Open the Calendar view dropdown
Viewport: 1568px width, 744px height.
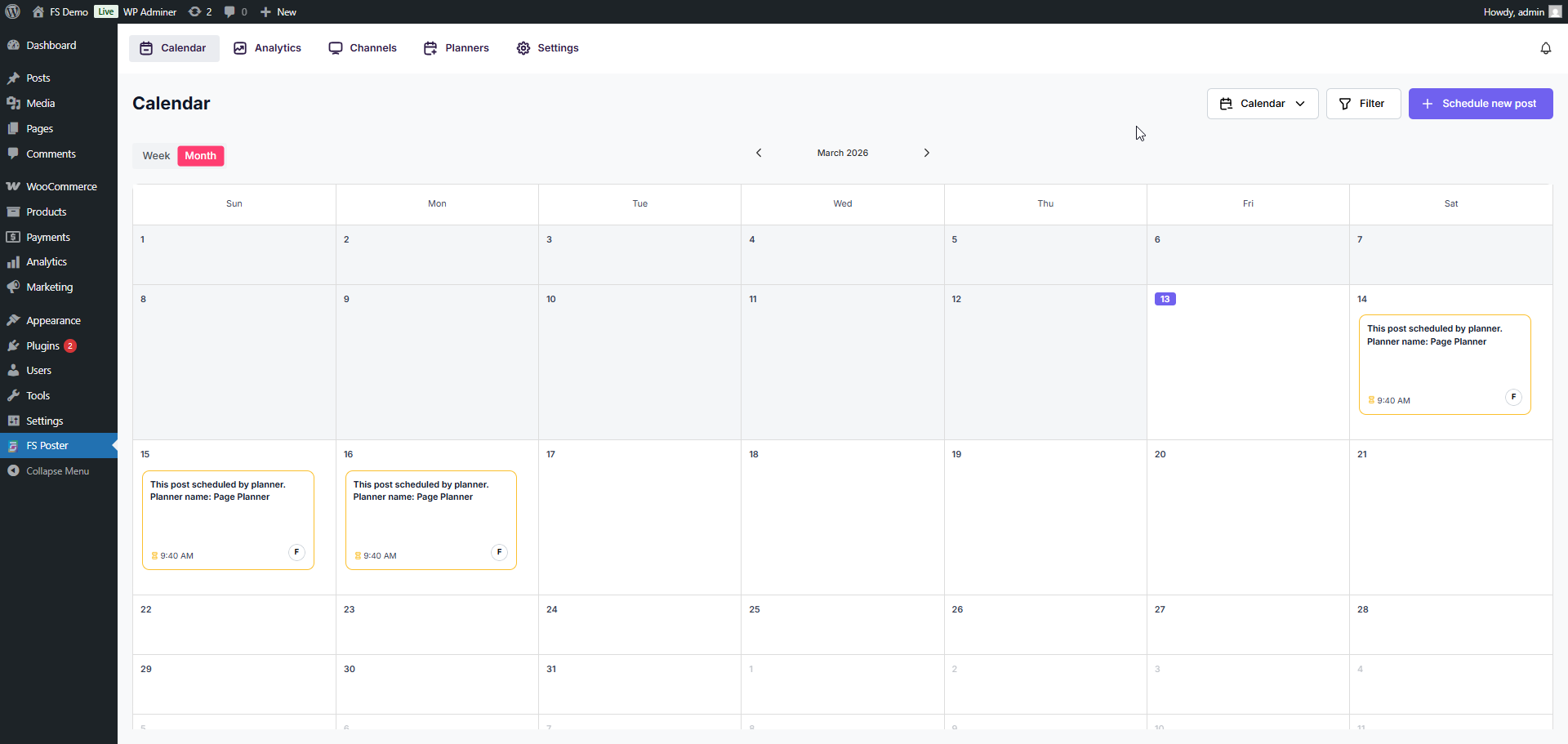tap(1262, 104)
